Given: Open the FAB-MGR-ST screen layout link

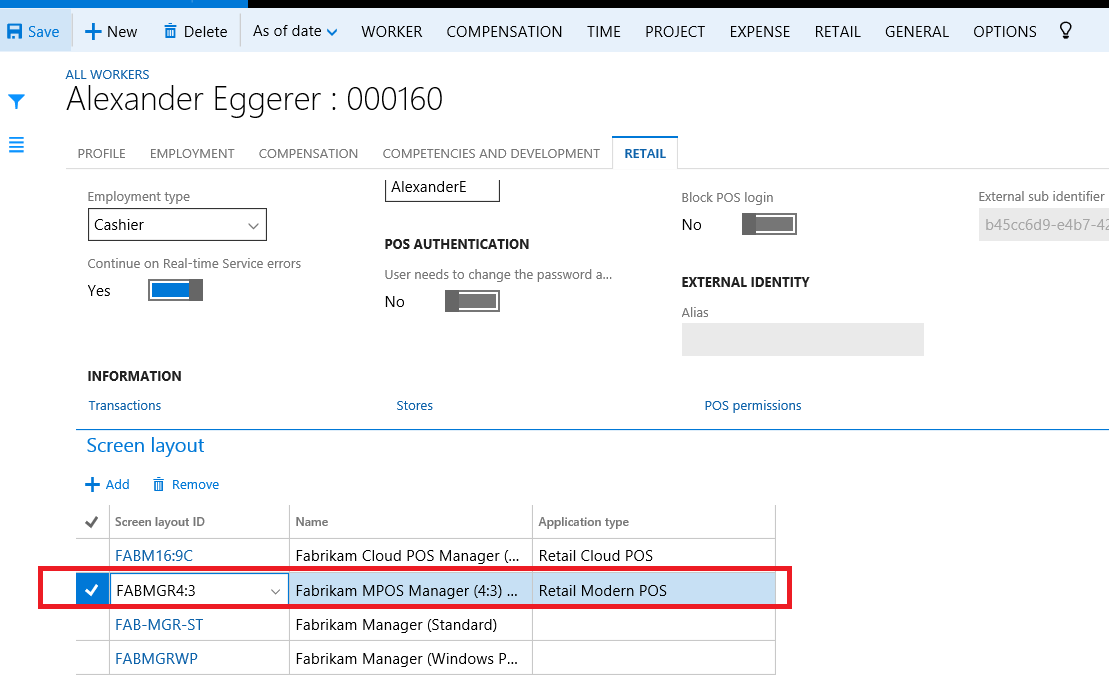Looking at the screenshot, I should tap(159, 625).
